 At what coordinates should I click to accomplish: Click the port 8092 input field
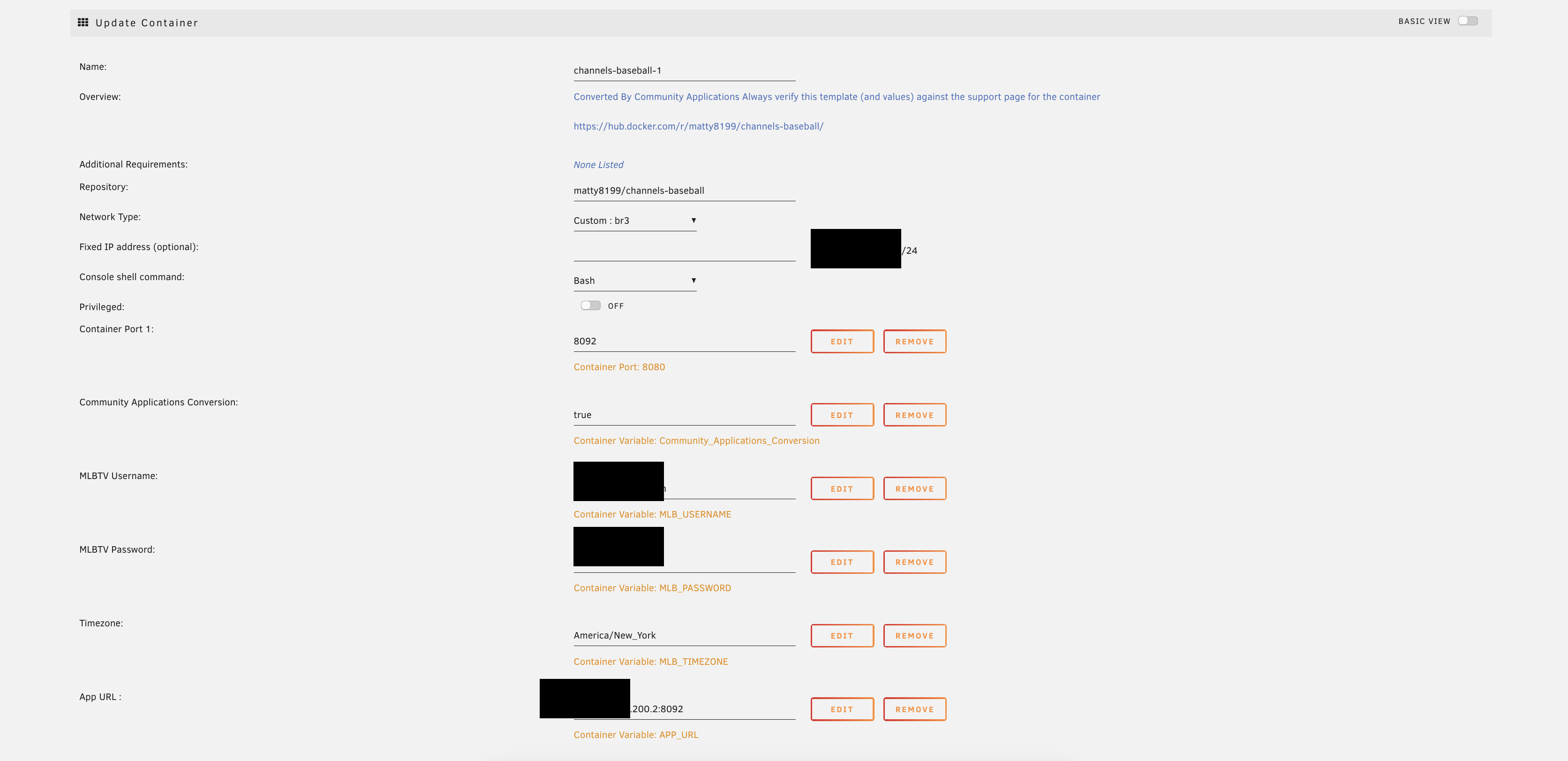(684, 341)
